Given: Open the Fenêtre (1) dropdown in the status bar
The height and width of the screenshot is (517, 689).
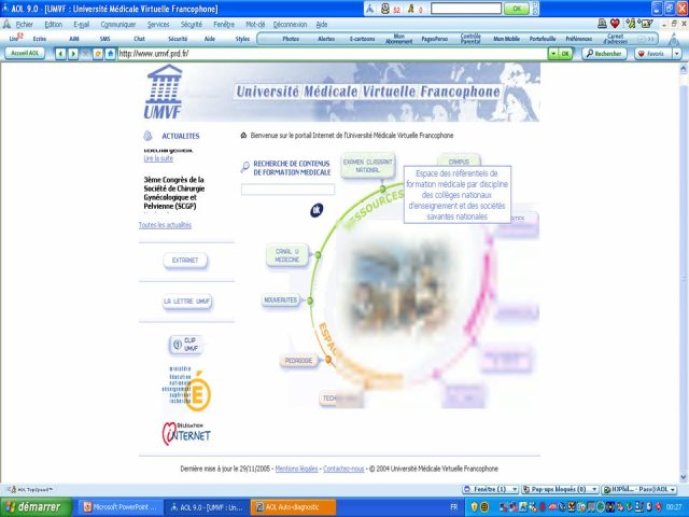Looking at the screenshot, I should point(491,489).
